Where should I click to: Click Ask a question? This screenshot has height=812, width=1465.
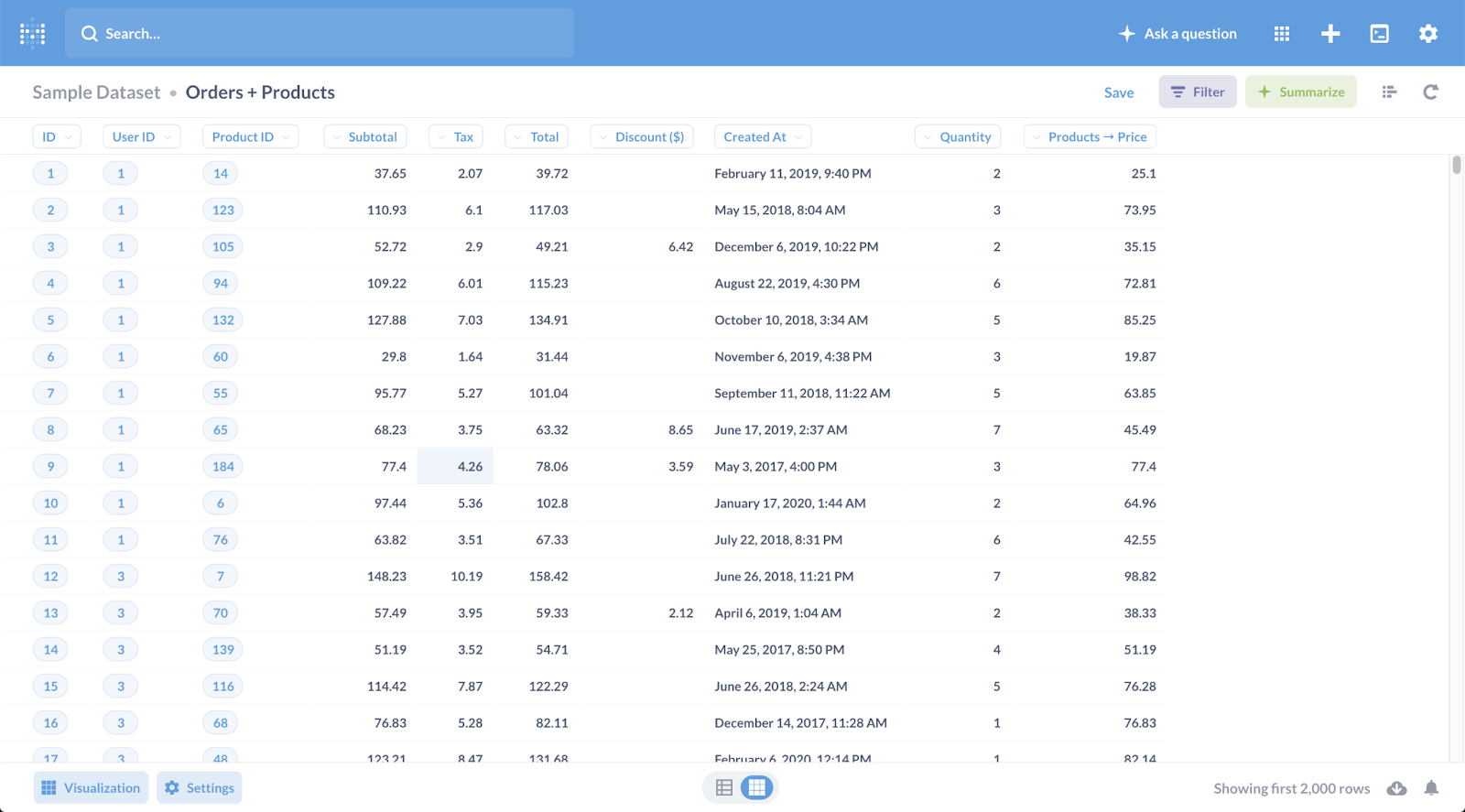tap(1177, 34)
